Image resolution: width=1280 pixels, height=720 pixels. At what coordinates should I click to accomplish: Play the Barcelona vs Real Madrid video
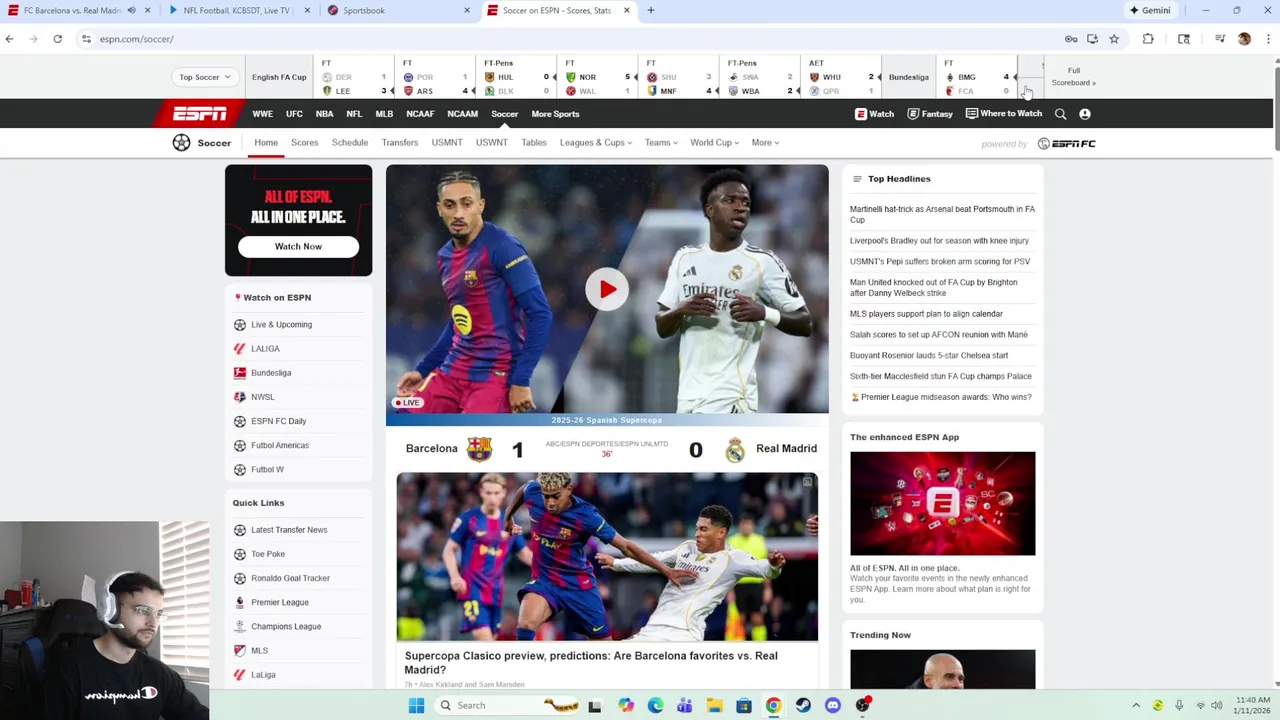tap(607, 289)
